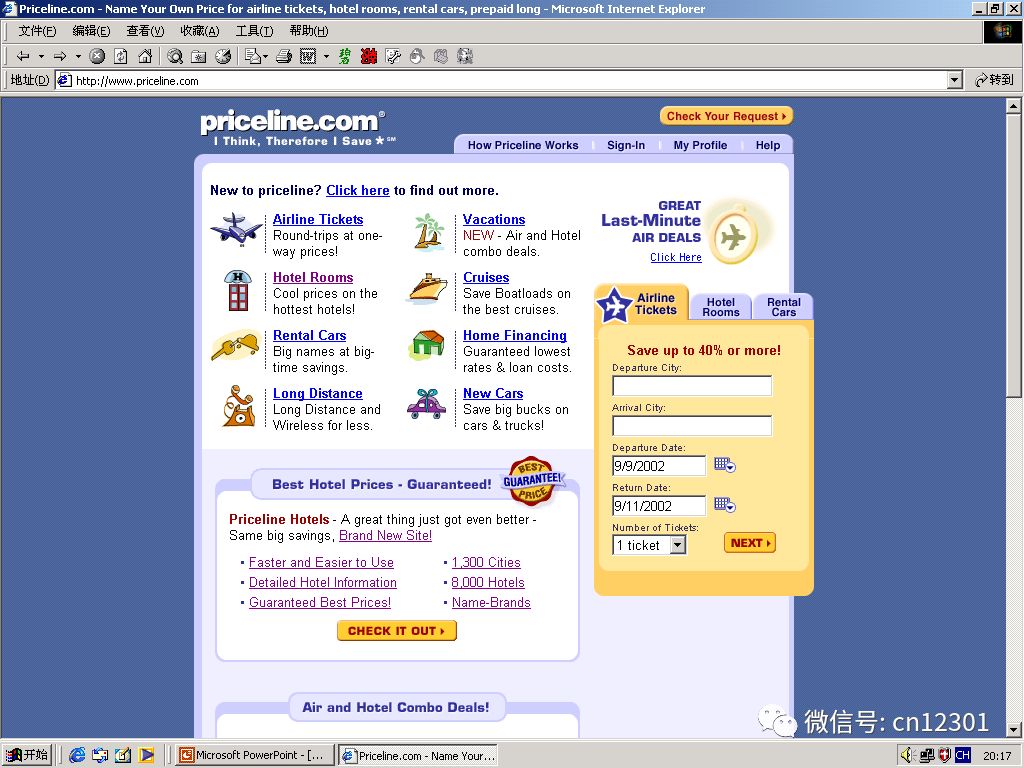Go back using the Back arrow

click(x=23, y=57)
